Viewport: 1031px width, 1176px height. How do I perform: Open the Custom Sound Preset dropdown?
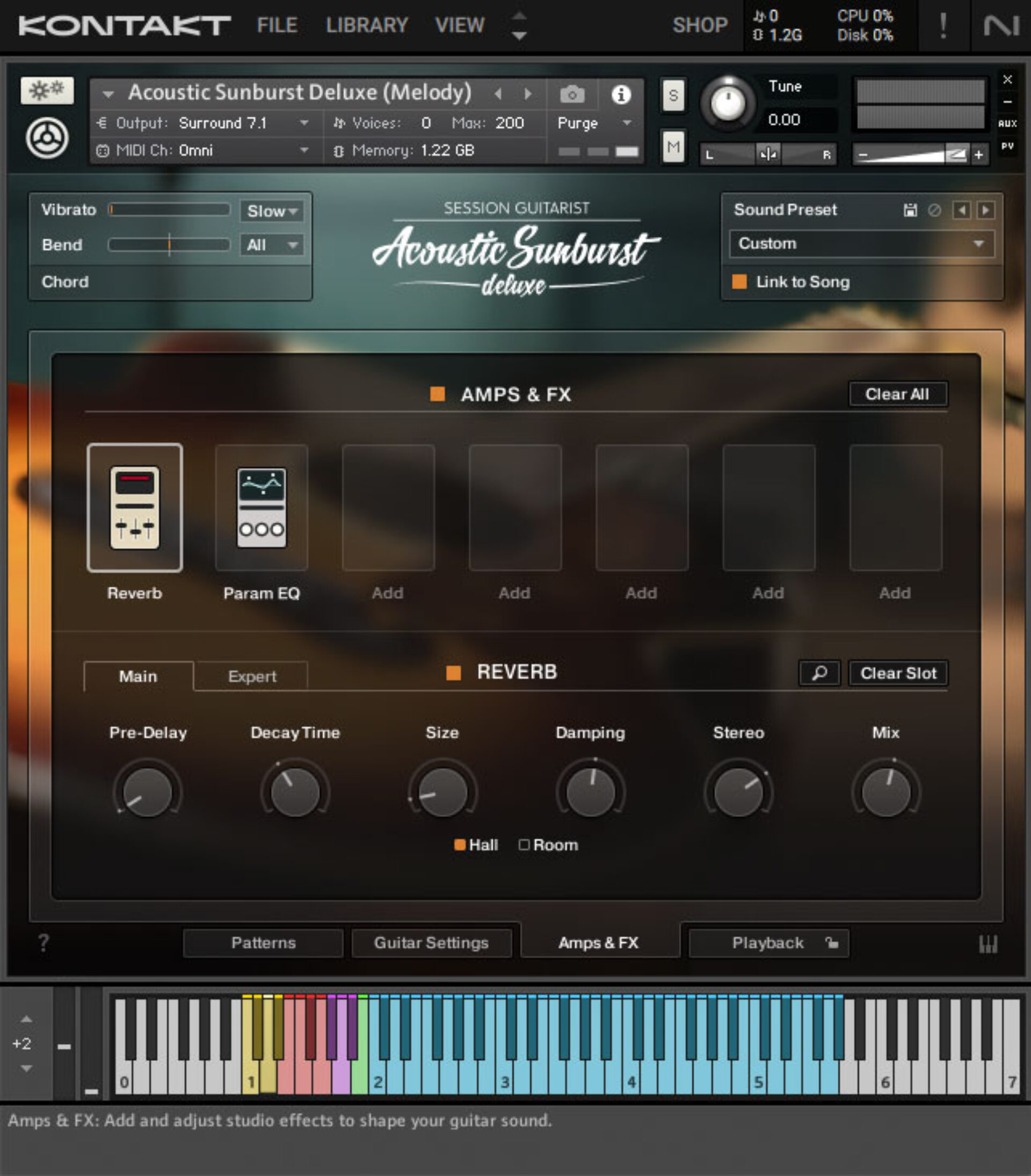[x=860, y=243]
